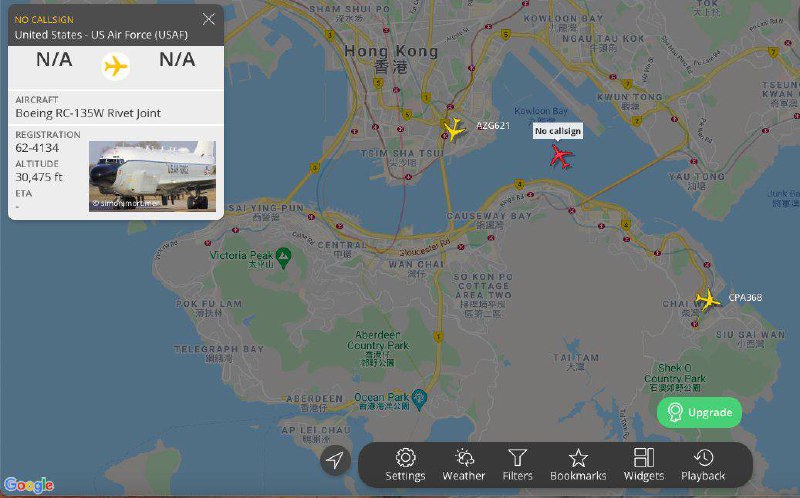Screen dimensions: 800x498
Task: Click the green Upgrade button
Action: click(699, 412)
